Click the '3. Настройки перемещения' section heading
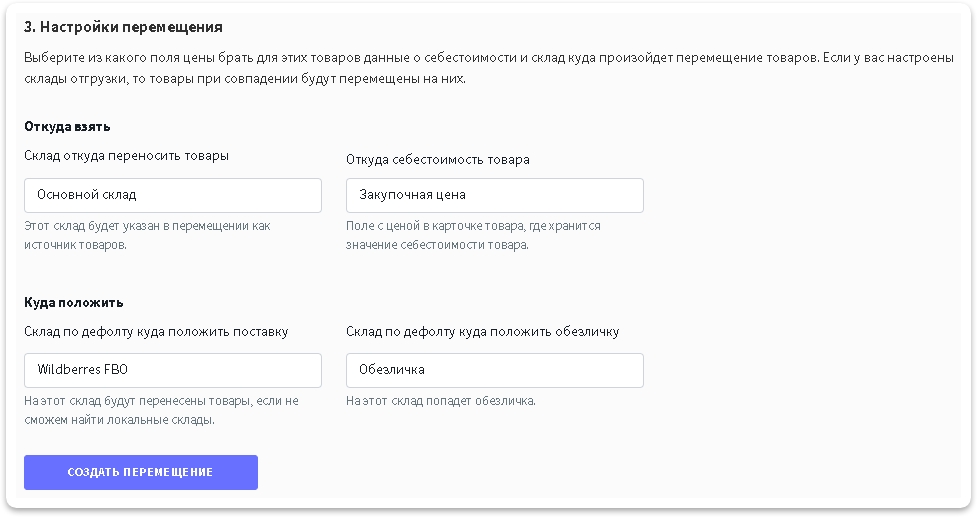 click(x=123, y=26)
